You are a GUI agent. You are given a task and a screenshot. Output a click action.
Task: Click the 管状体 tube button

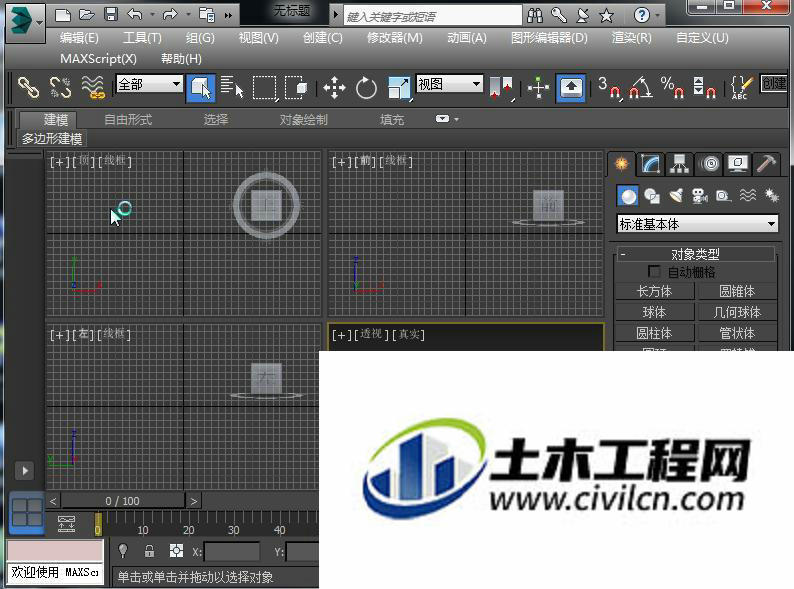point(737,333)
